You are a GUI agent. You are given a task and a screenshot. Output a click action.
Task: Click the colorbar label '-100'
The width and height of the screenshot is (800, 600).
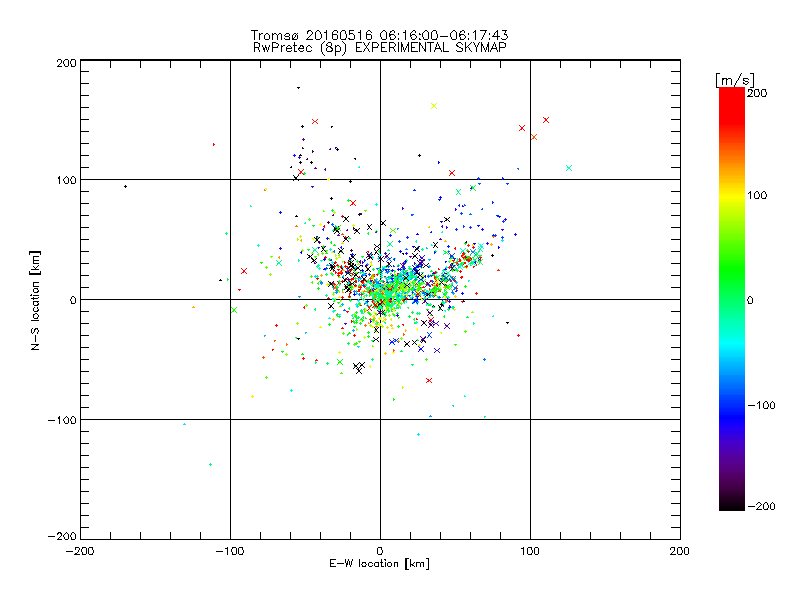761,405
